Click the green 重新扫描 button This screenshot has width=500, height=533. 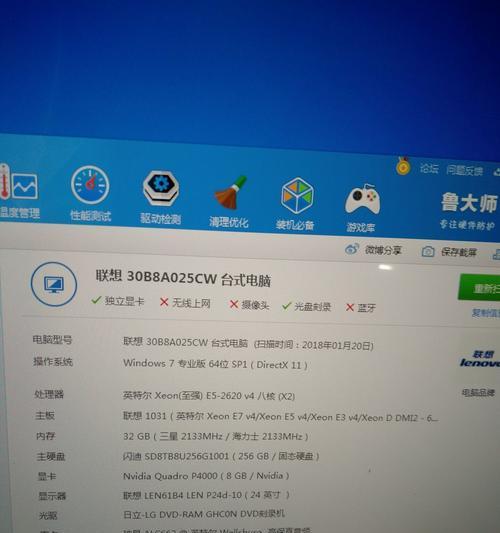[480, 288]
